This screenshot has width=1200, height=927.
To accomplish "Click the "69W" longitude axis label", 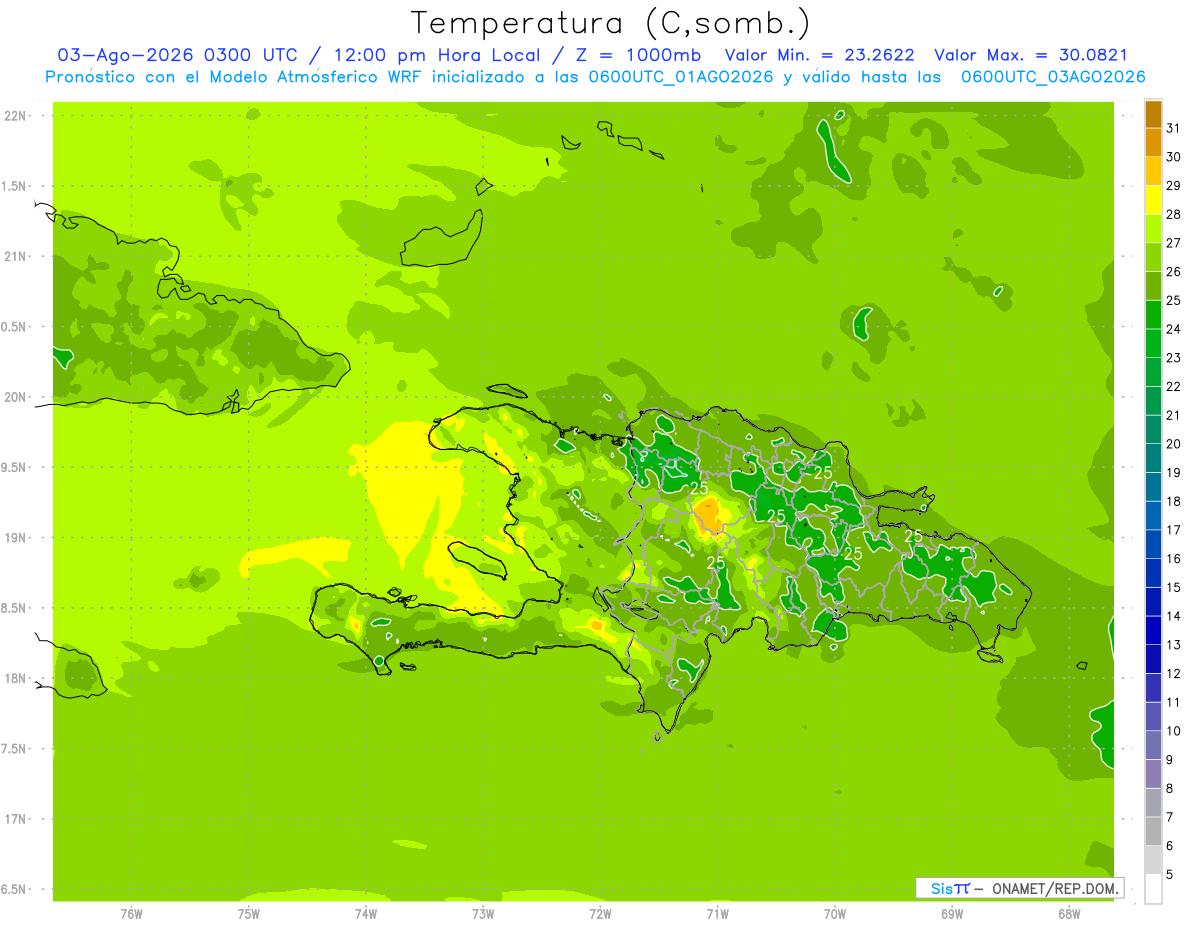I will click(x=952, y=914).
